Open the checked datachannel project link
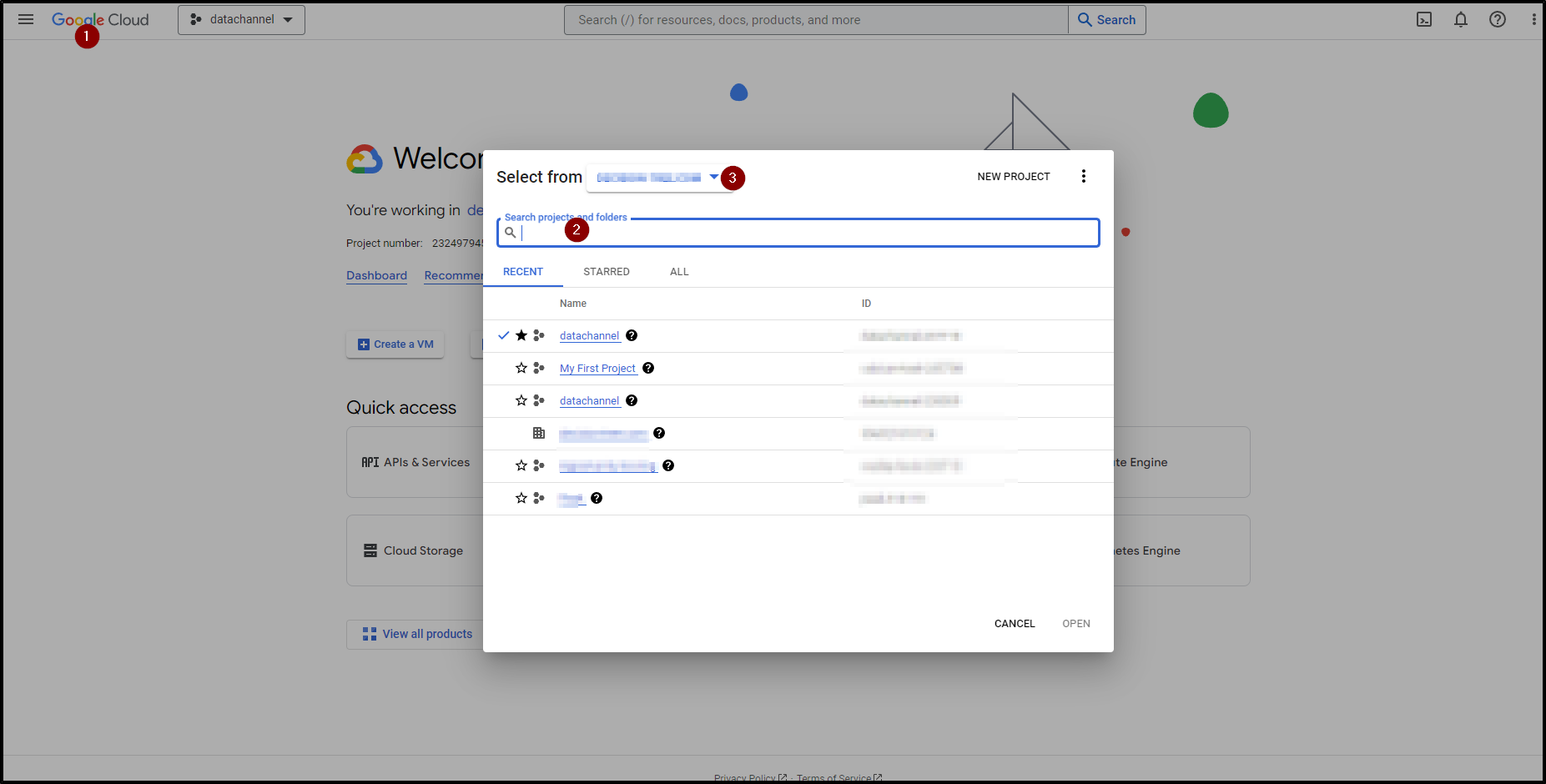 [590, 335]
